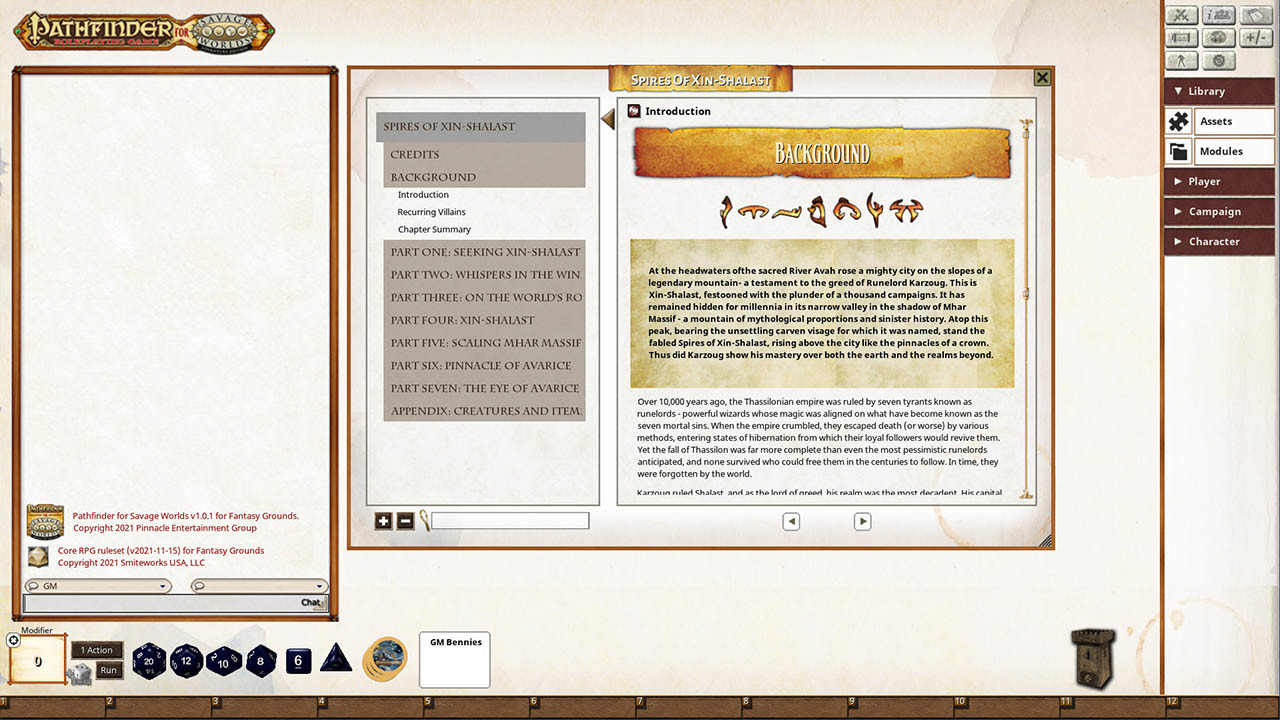Open the Tokens palette icon
The image size is (1280, 720).
click(1218, 37)
